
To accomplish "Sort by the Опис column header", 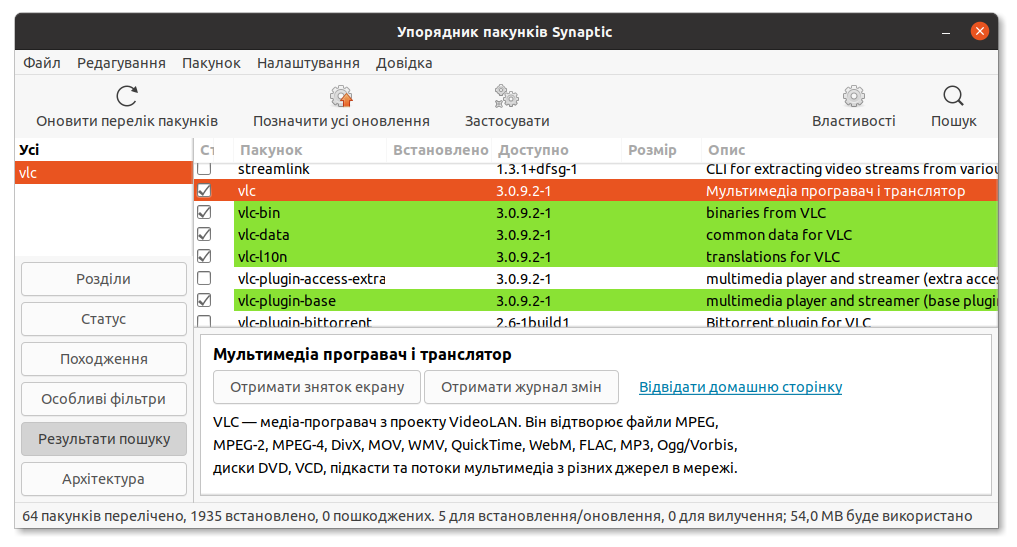I will (x=850, y=150).
